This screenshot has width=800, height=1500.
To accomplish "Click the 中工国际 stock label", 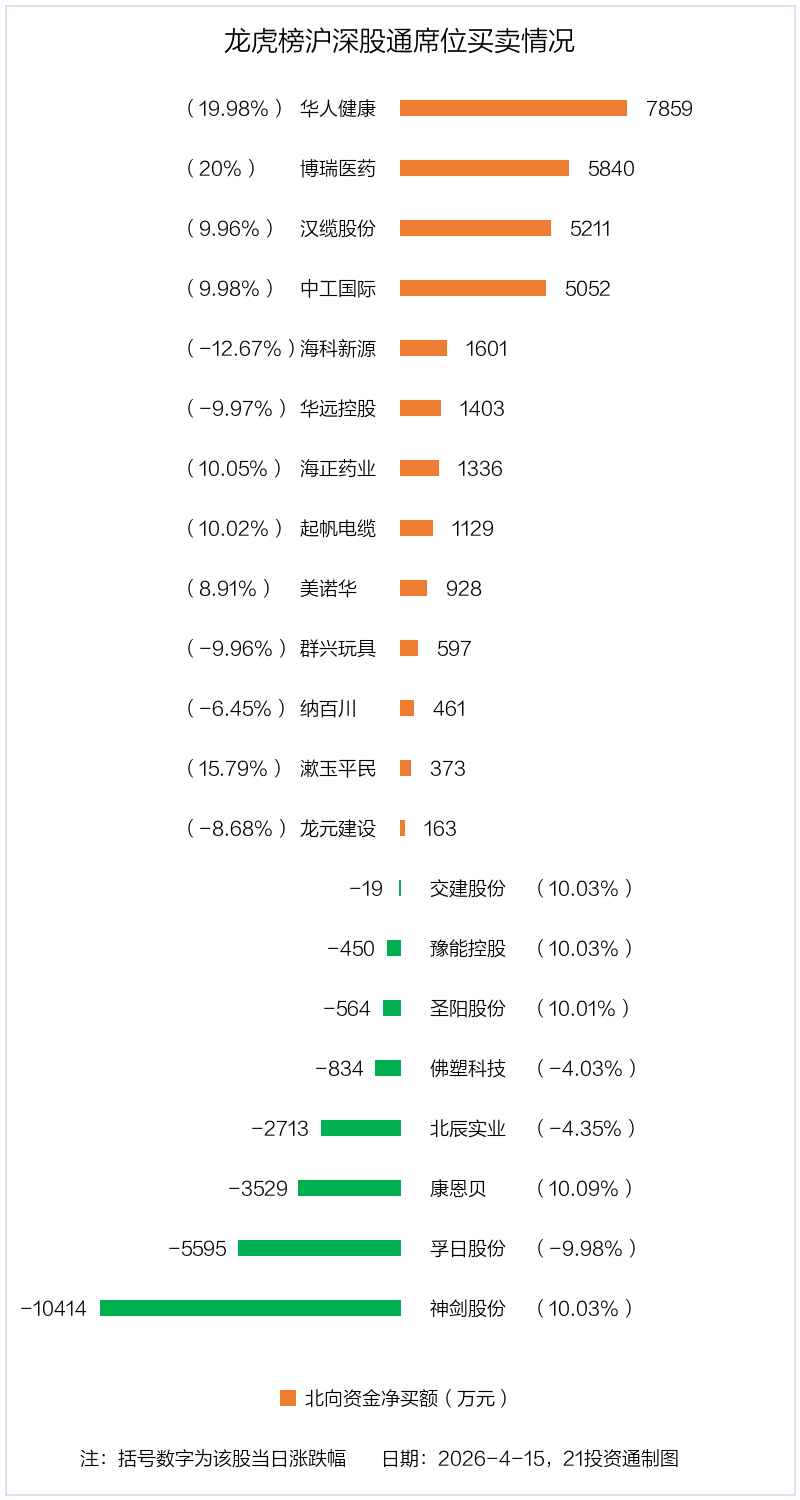I will coord(338,288).
